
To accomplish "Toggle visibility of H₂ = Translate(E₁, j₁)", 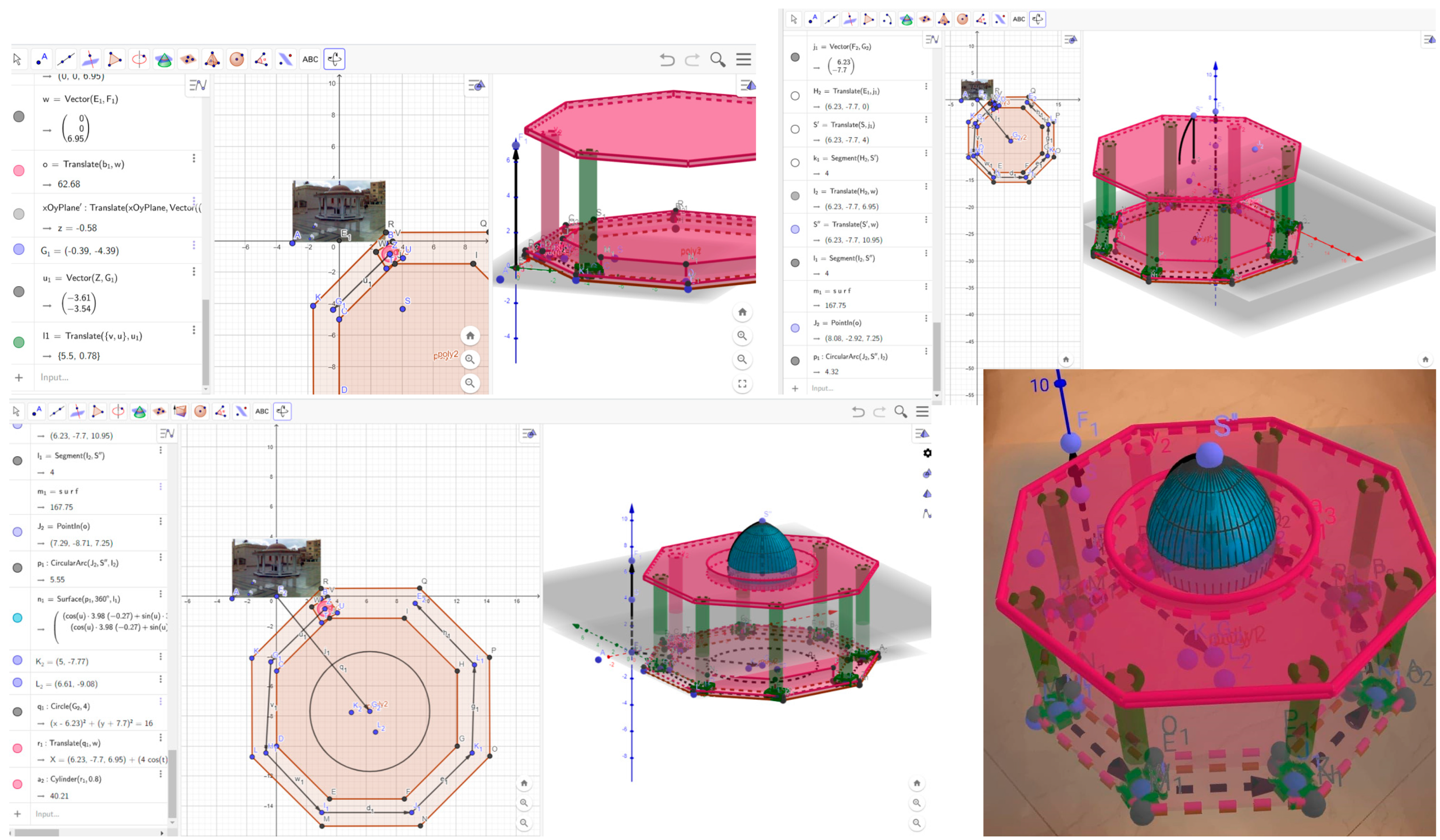I will click(795, 96).
